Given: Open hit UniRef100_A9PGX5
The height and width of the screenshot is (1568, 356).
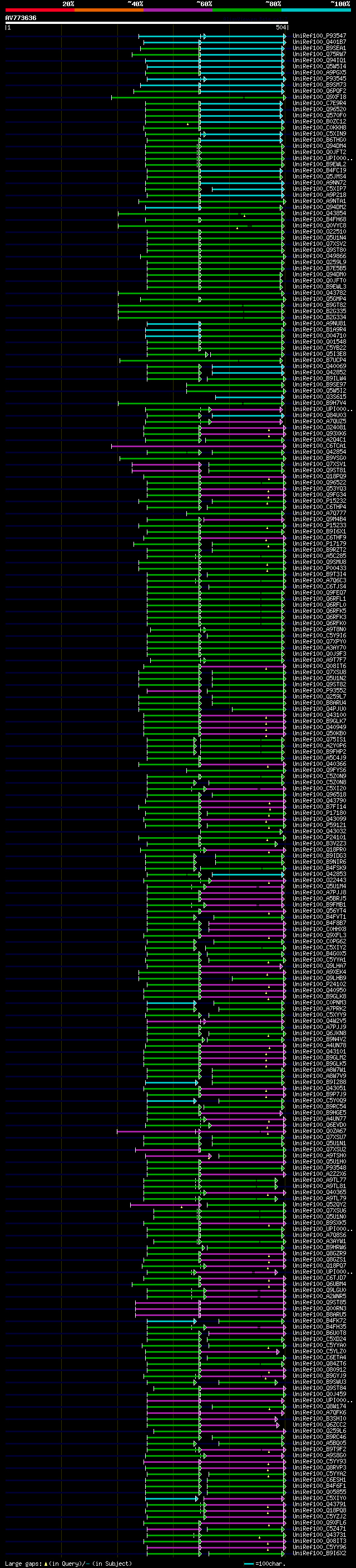Looking at the screenshot, I should click(x=319, y=72).
